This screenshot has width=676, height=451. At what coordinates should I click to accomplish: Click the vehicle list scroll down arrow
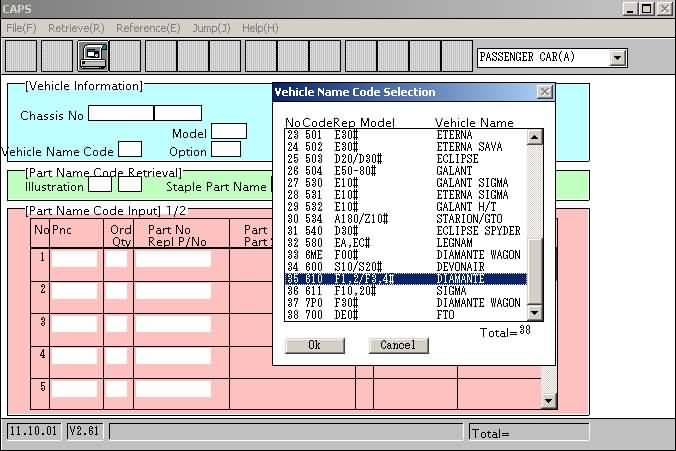(535, 312)
